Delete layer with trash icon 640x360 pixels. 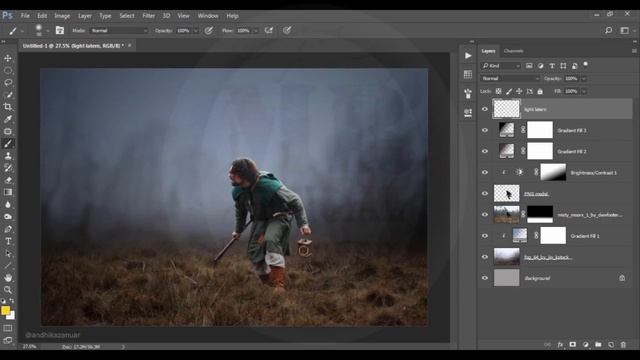[623, 345]
